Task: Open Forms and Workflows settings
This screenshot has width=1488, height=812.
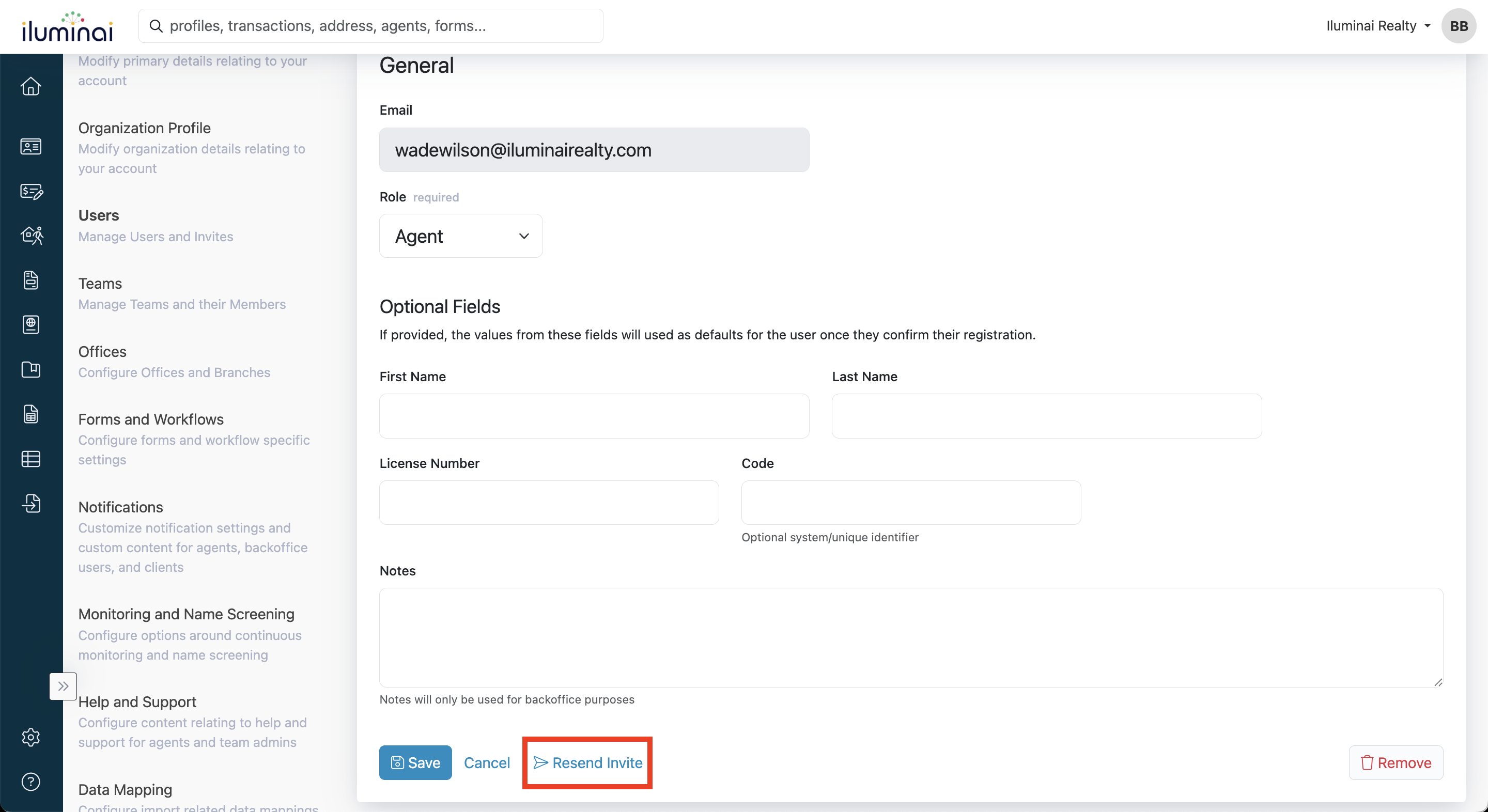Action: [151, 419]
